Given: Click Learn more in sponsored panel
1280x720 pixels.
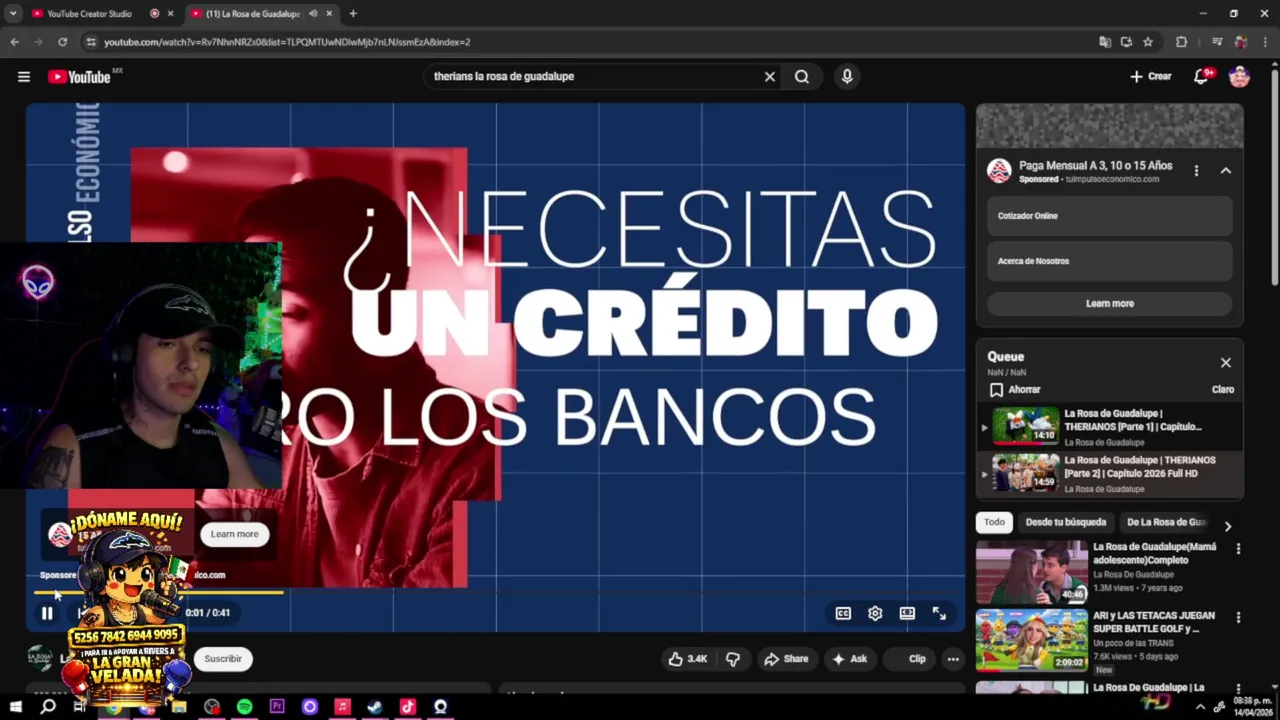Looking at the screenshot, I should point(1110,303).
